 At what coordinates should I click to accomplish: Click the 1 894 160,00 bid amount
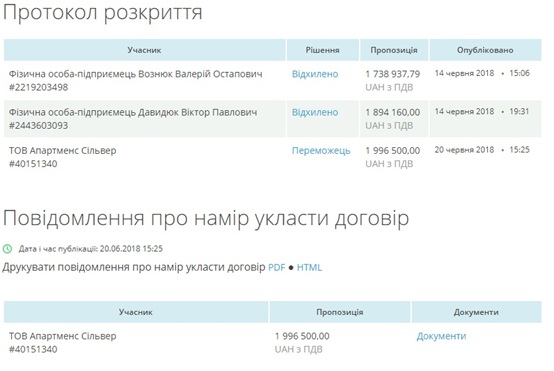tap(393, 112)
